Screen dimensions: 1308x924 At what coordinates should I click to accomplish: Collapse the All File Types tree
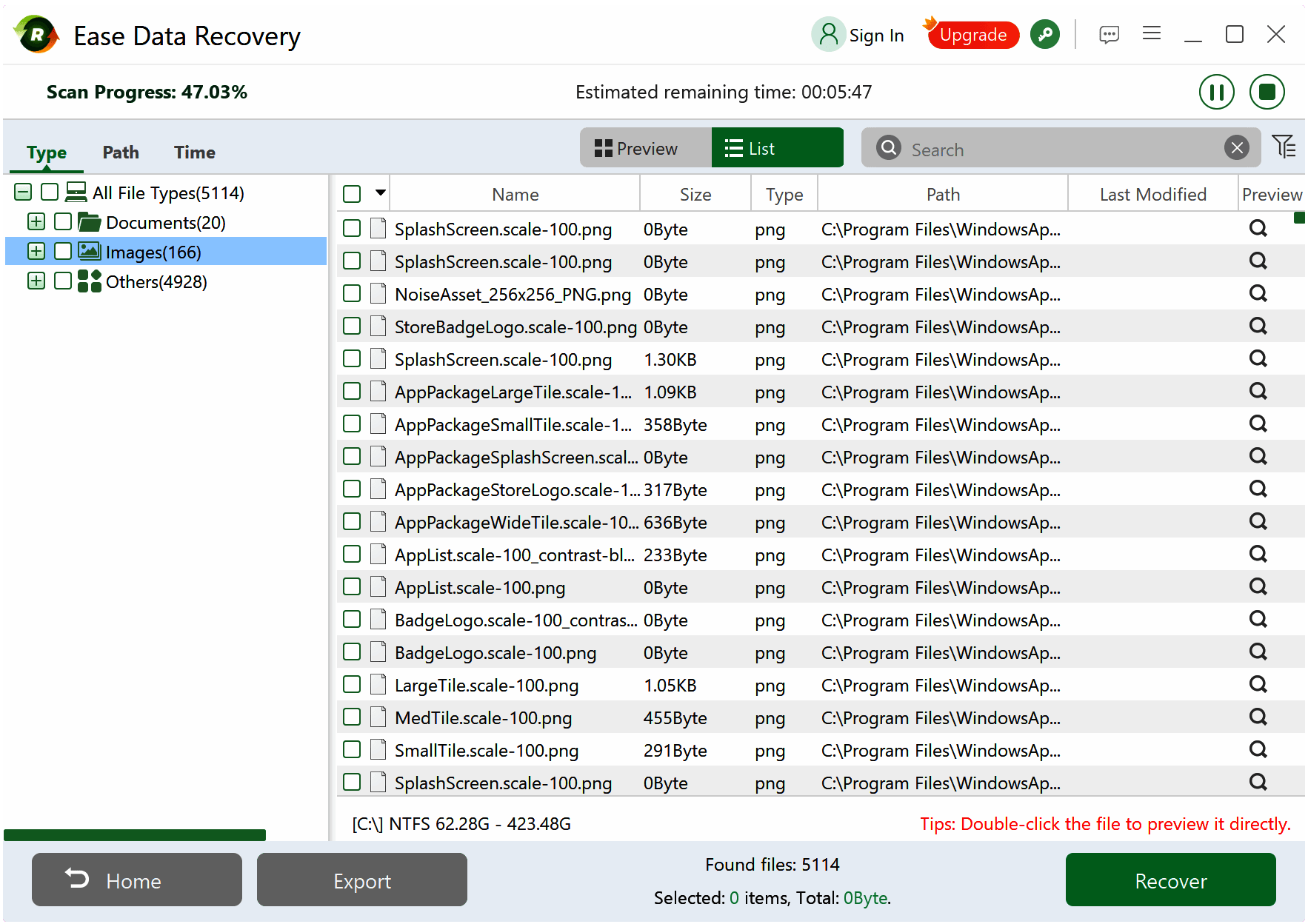point(21,192)
